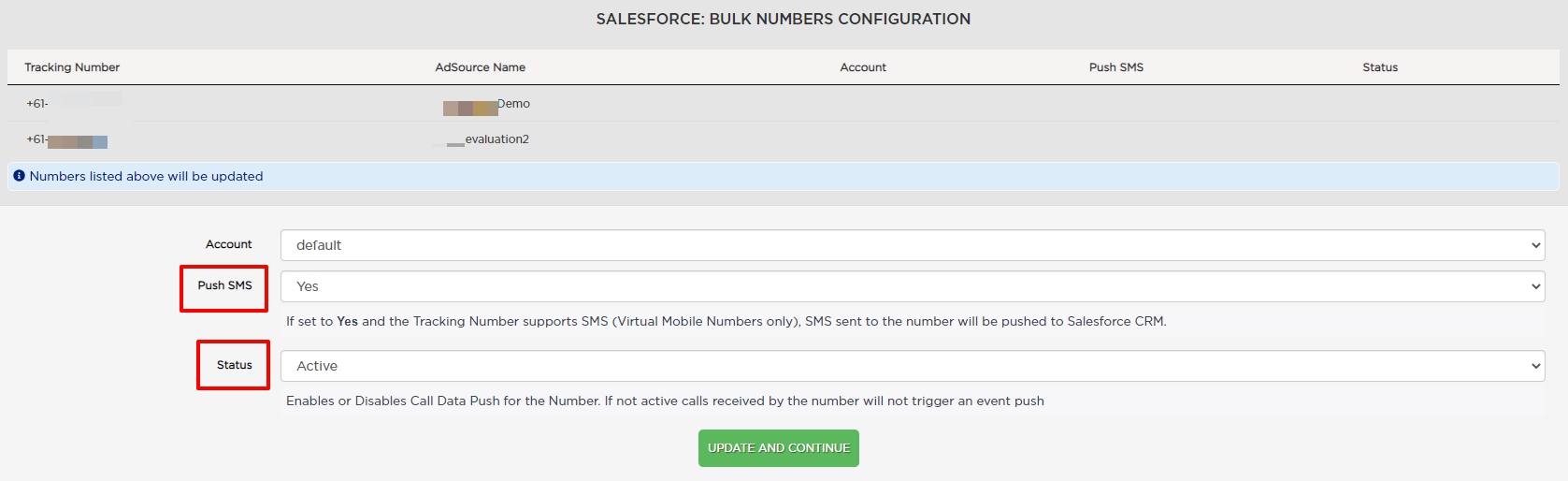This screenshot has width=1568, height=481.
Task: Open the Account dropdown showing default
Action: pos(913,245)
